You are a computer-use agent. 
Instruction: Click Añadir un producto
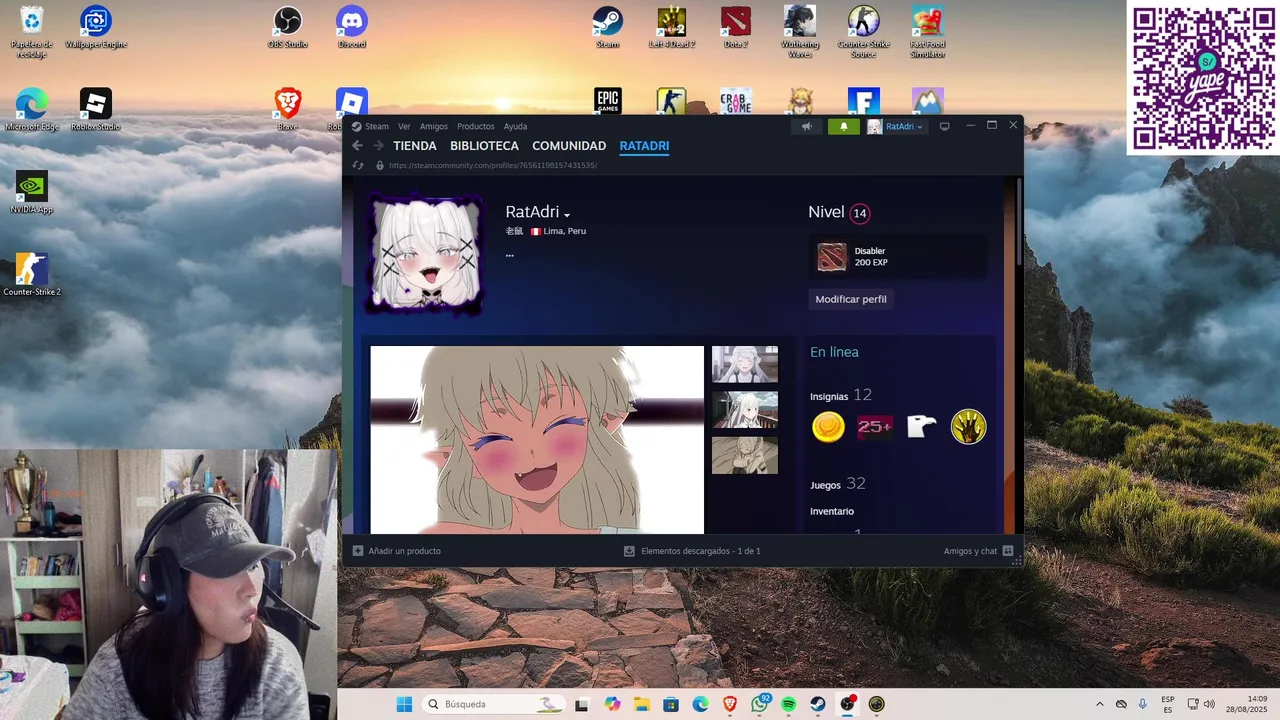[396, 551]
